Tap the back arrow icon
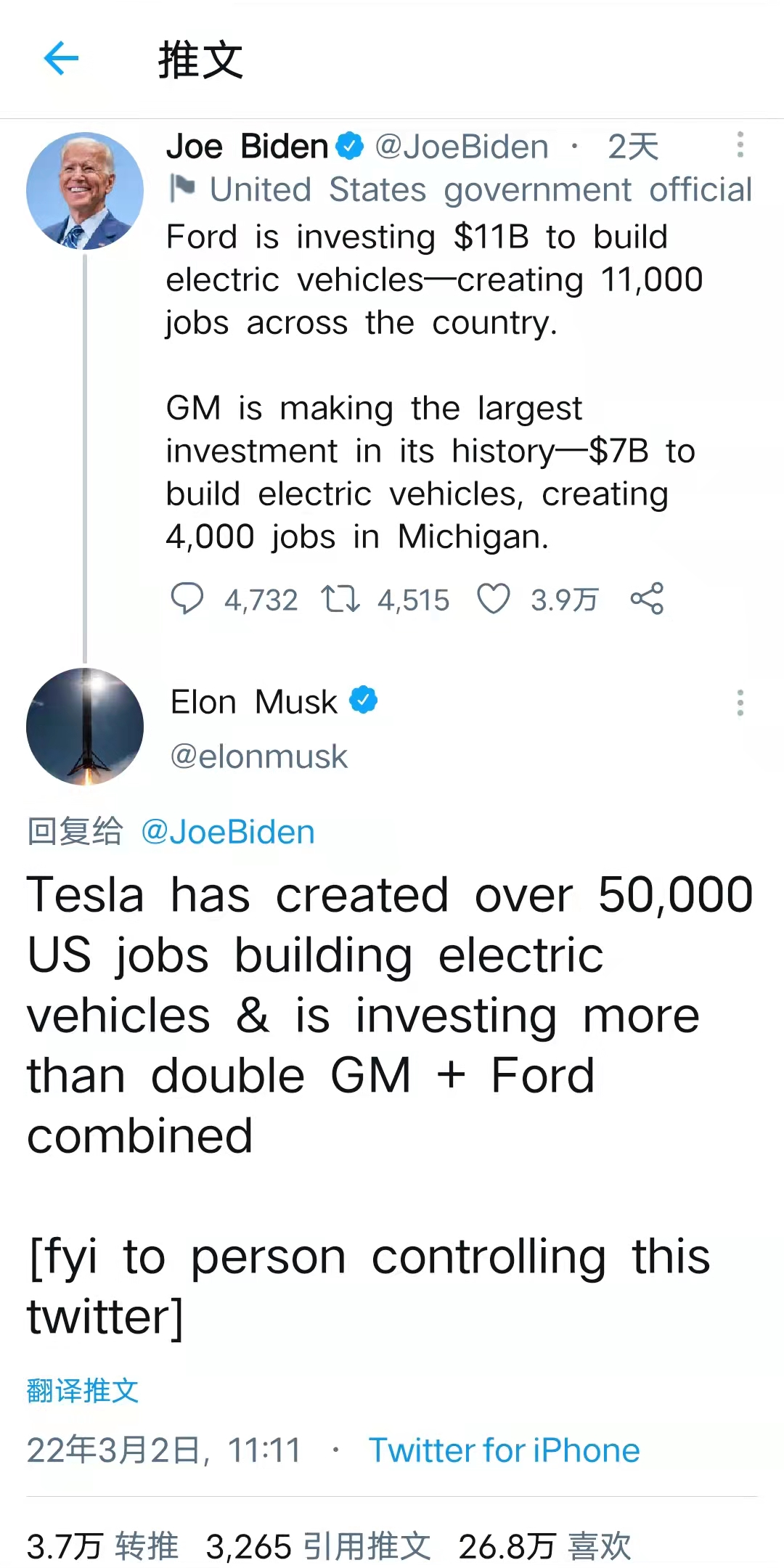 coord(61,58)
